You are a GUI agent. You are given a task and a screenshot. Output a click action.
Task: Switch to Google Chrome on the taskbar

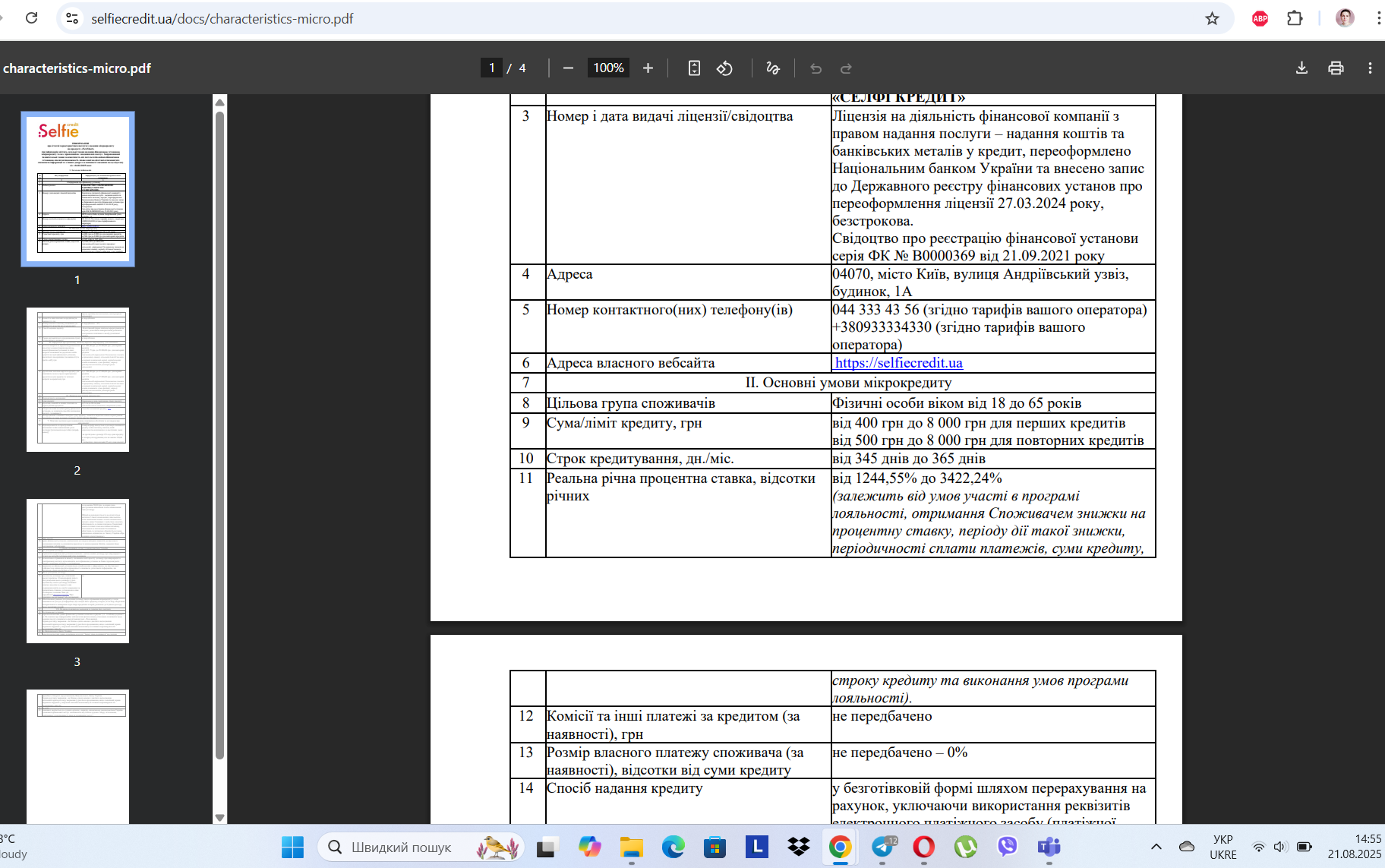click(840, 847)
